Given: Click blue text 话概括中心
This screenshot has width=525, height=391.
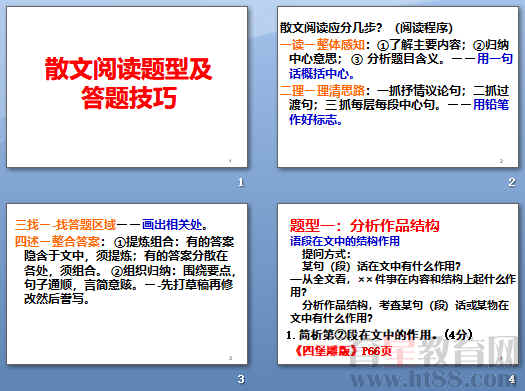Looking at the screenshot, I should 322,74.
